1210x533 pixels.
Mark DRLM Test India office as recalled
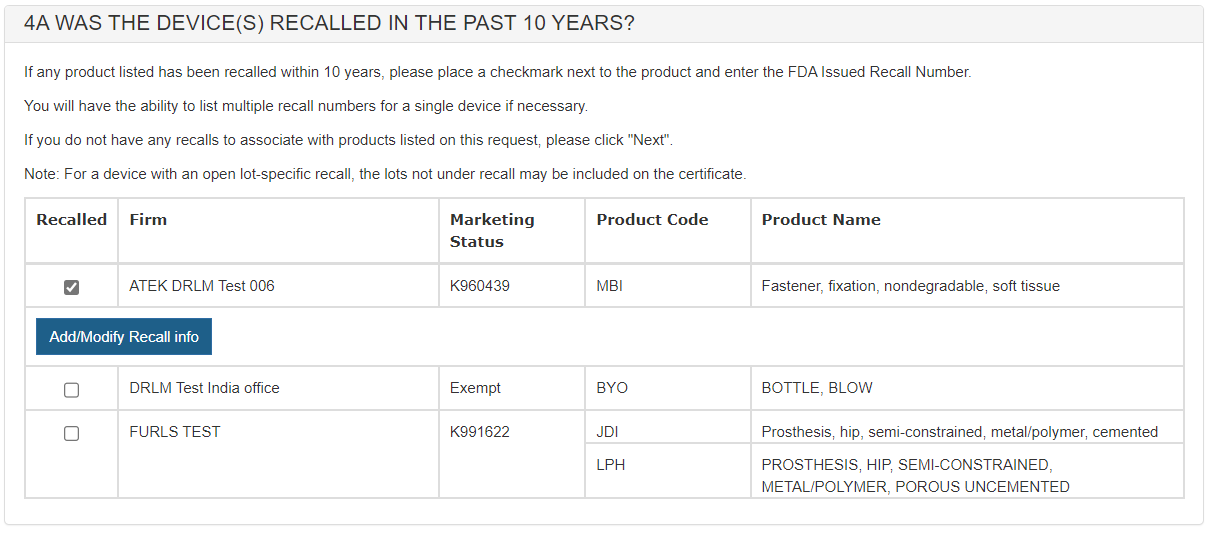pyautogui.click(x=72, y=390)
